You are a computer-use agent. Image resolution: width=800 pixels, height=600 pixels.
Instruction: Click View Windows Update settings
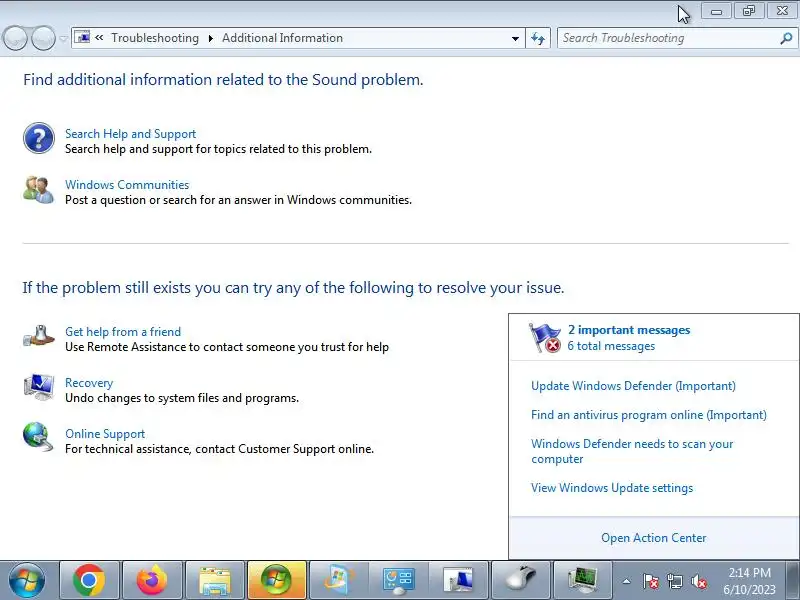[x=612, y=488]
